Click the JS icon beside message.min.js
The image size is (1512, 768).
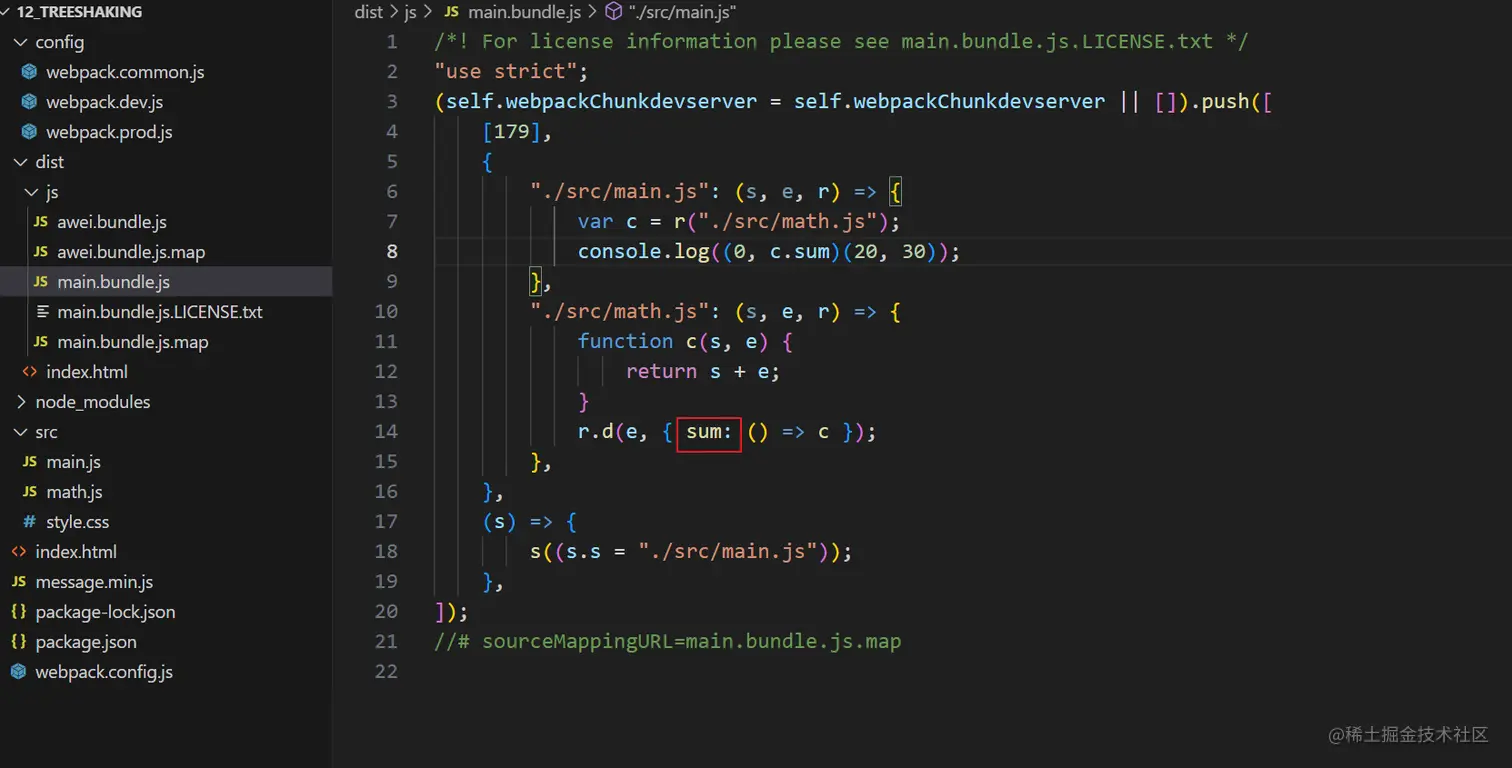coord(18,582)
